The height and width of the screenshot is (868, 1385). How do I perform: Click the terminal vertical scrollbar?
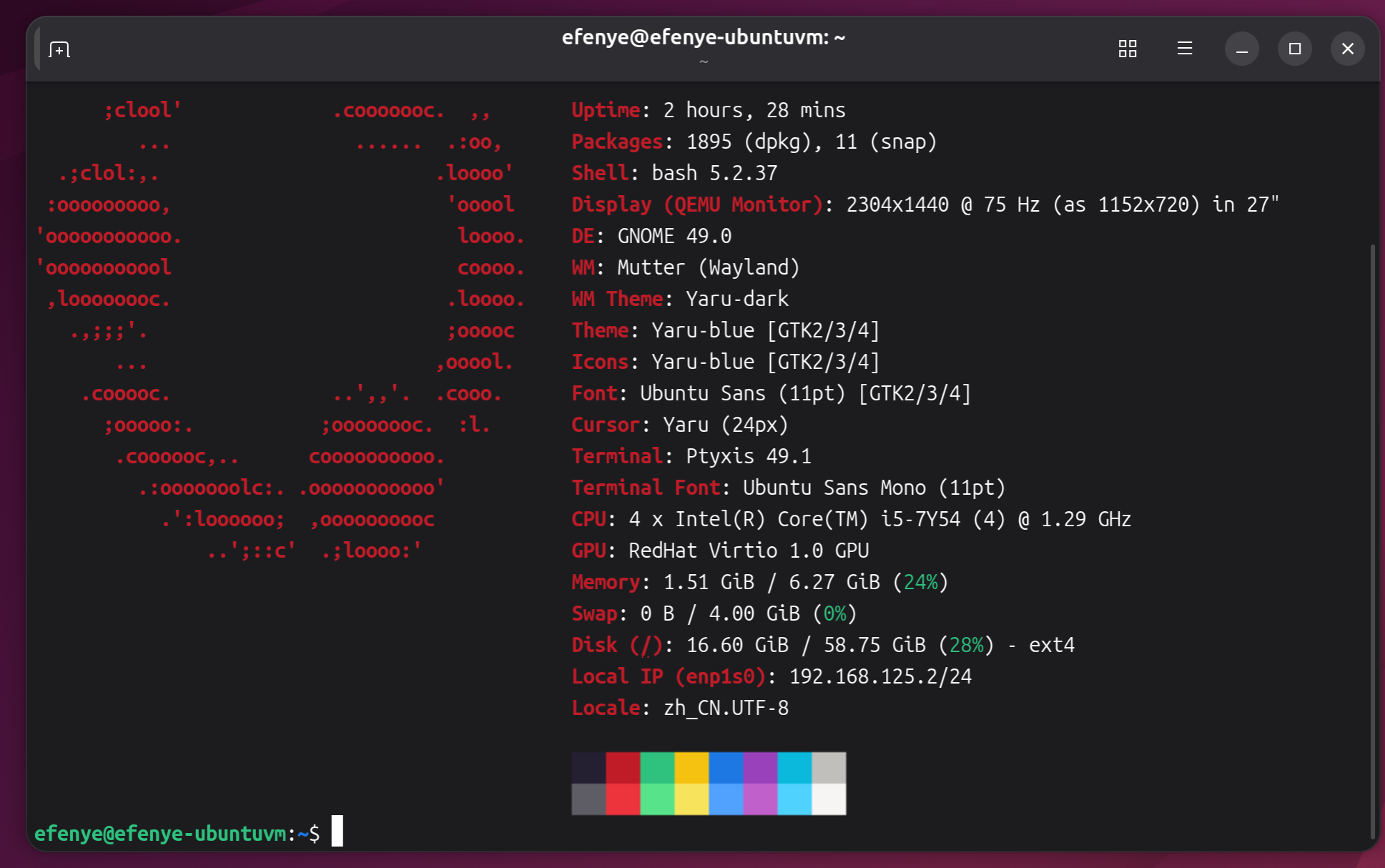1372,541
